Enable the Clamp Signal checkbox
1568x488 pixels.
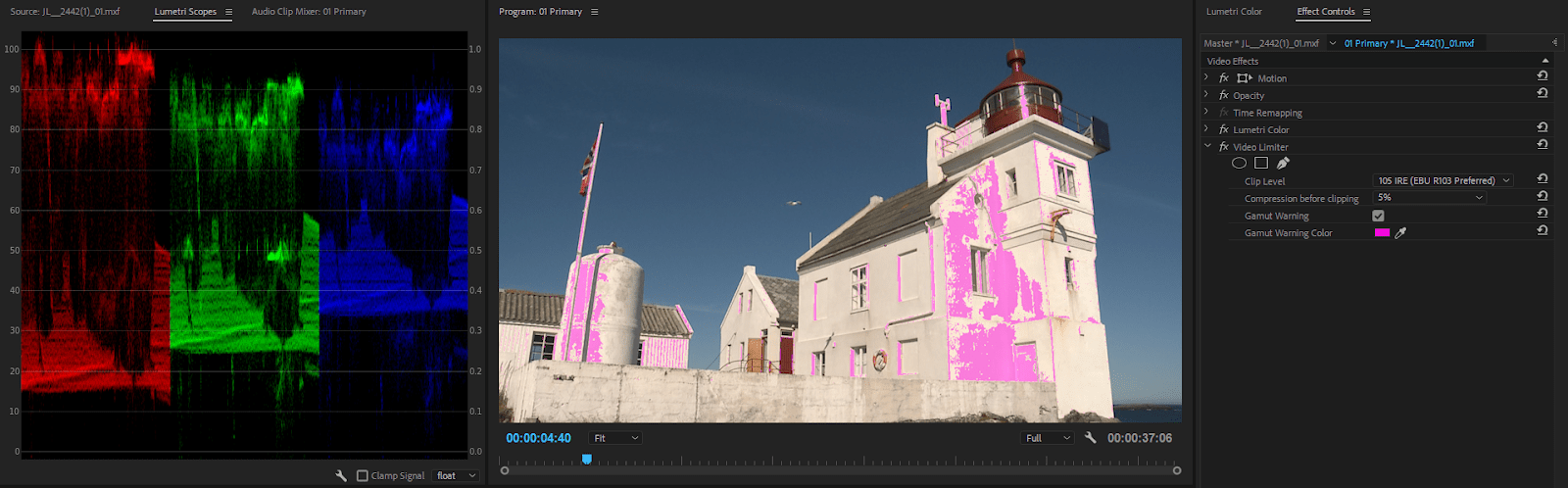(363, 475)
